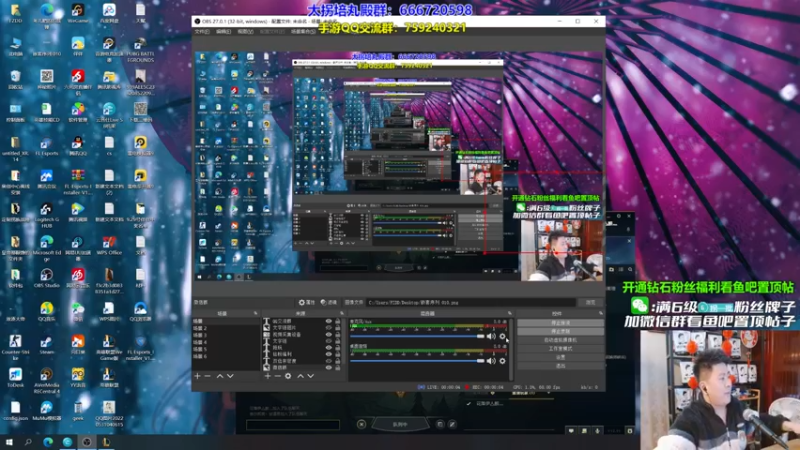800x450 pixels.
Task: Pop out the 控件 controls dock panel
Action: click(x=601, y=313)
